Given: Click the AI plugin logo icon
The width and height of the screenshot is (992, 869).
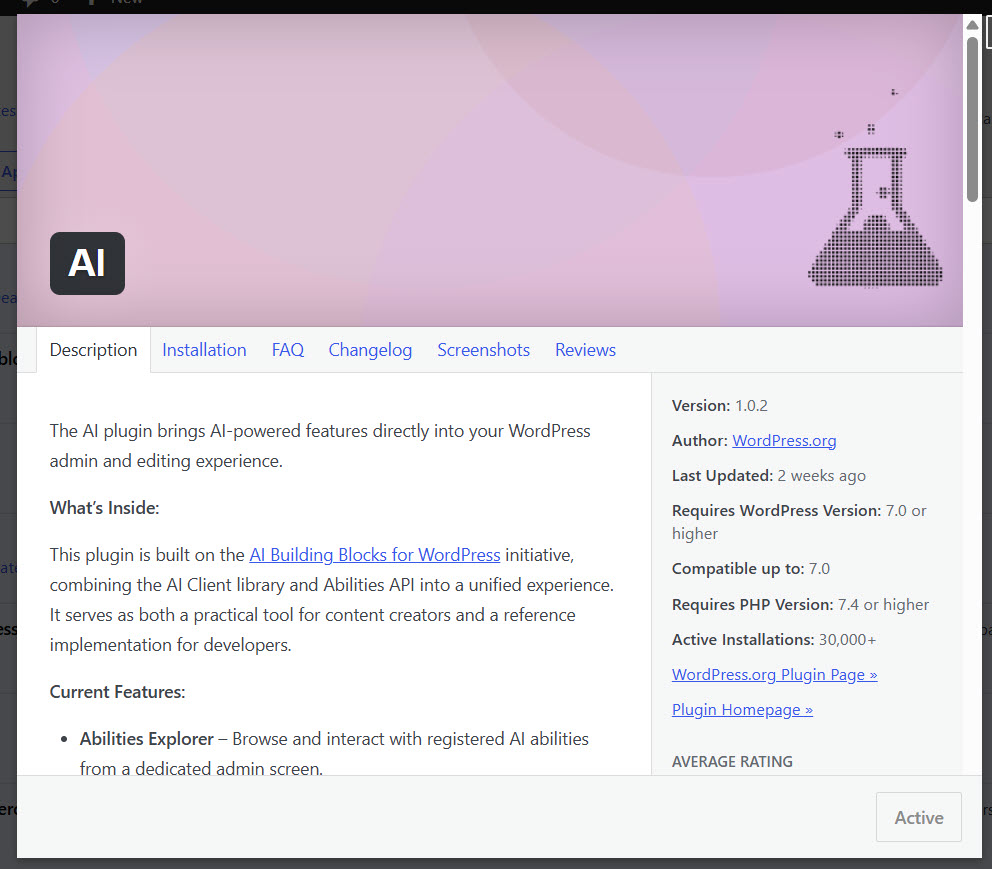Looking at the screenshot, I should point(87,263).
